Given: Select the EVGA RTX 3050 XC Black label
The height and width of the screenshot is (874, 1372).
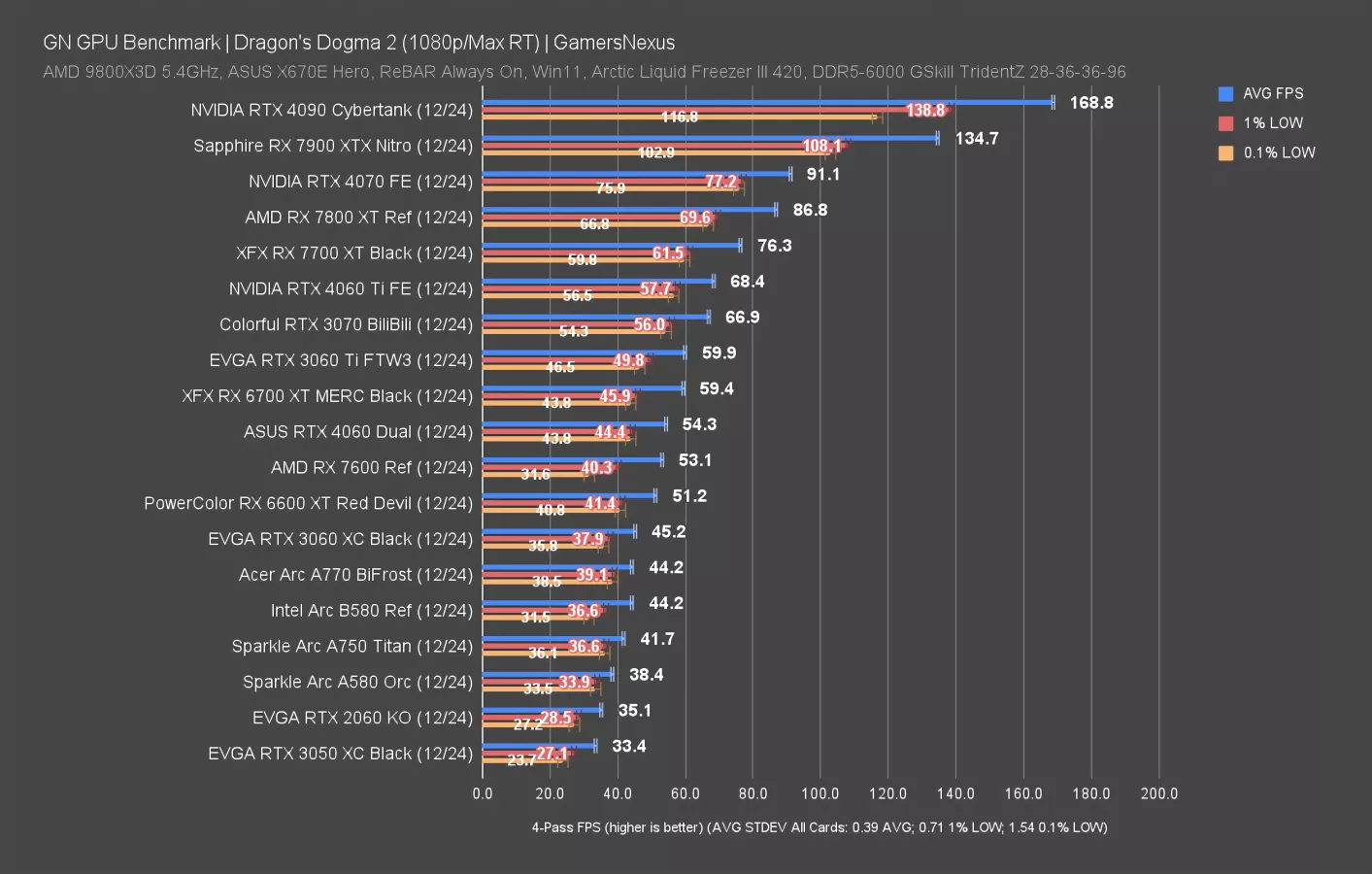Looking at the screenshot, I should 340,754.
